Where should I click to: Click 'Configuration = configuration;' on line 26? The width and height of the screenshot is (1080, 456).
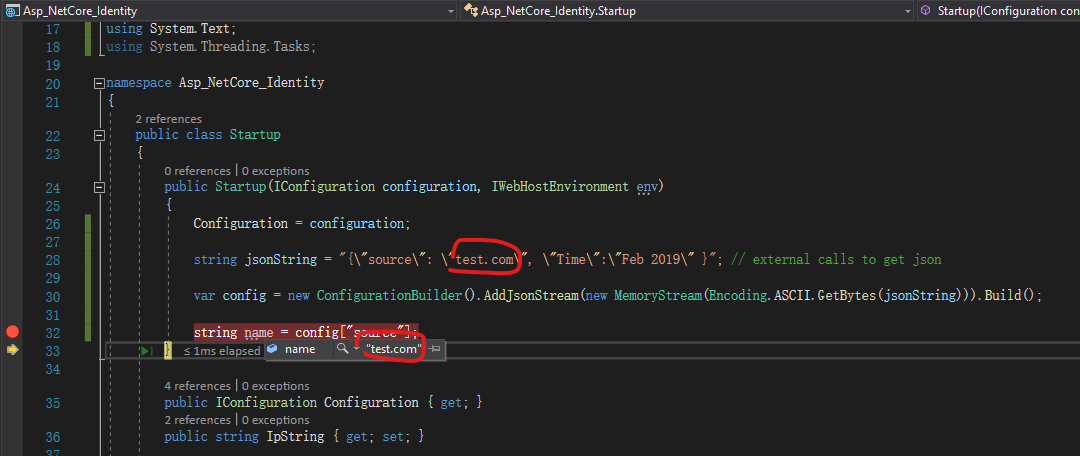click(302, 223)
